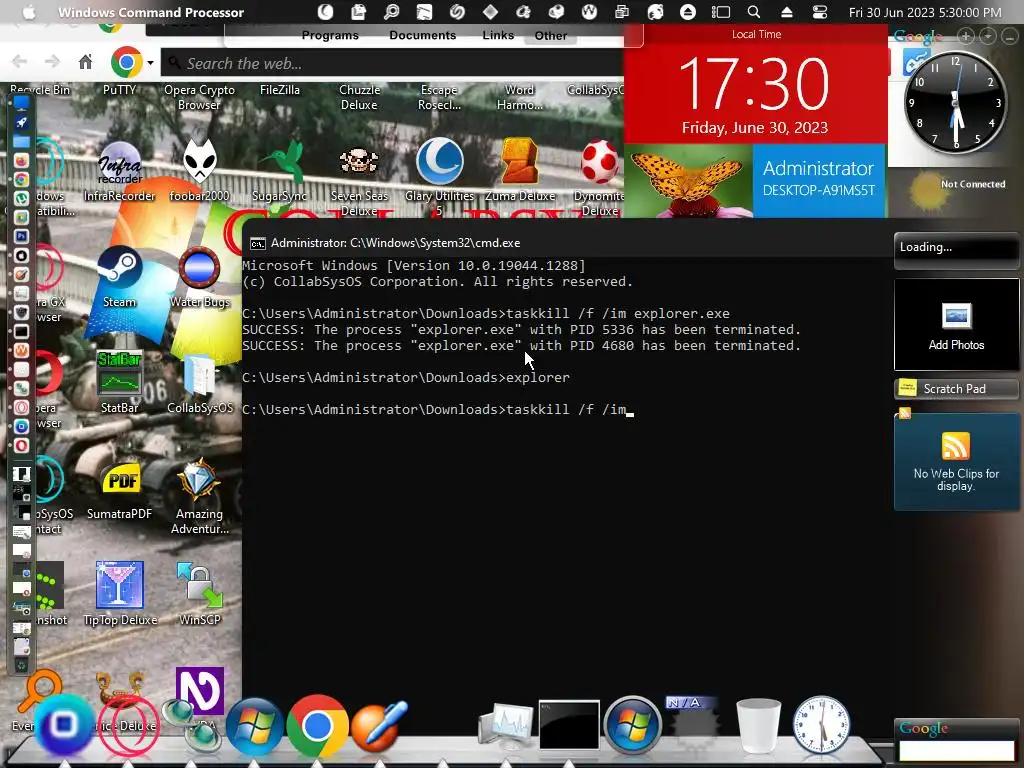This screenshot has height=768, width=1024.
Task: Click the menu bar date and time
Action: click(925, 12)
